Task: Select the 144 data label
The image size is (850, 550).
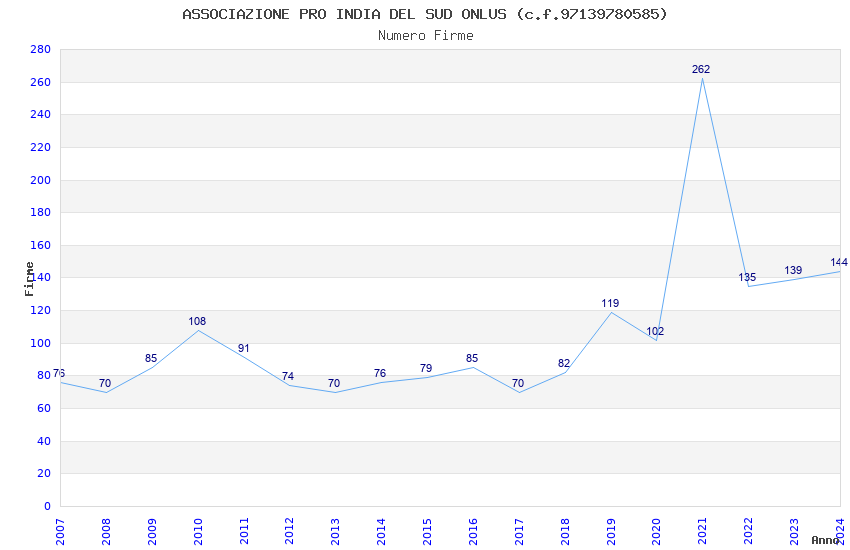Action: 839,263
